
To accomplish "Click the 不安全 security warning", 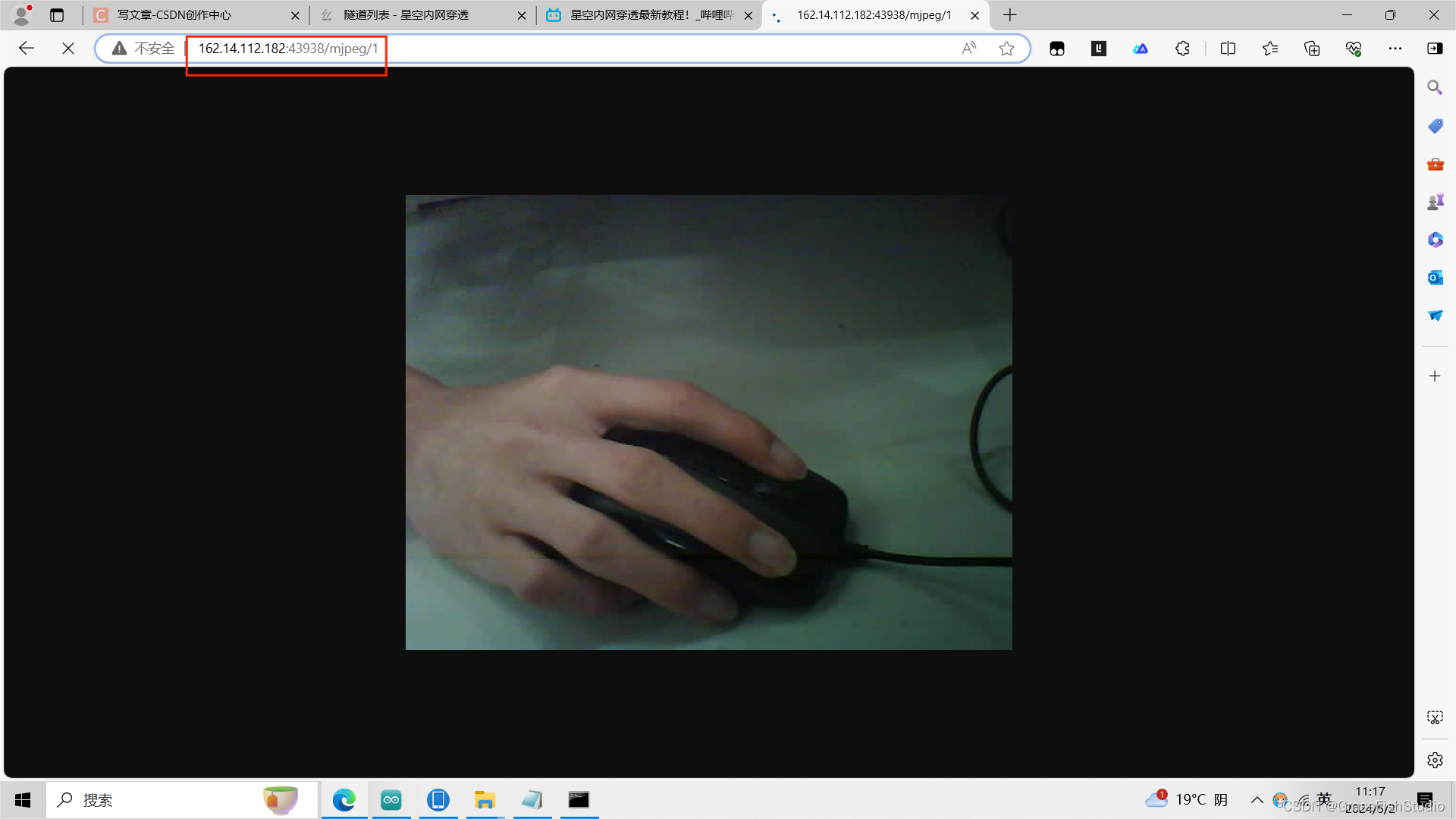I will click(141, 48).
